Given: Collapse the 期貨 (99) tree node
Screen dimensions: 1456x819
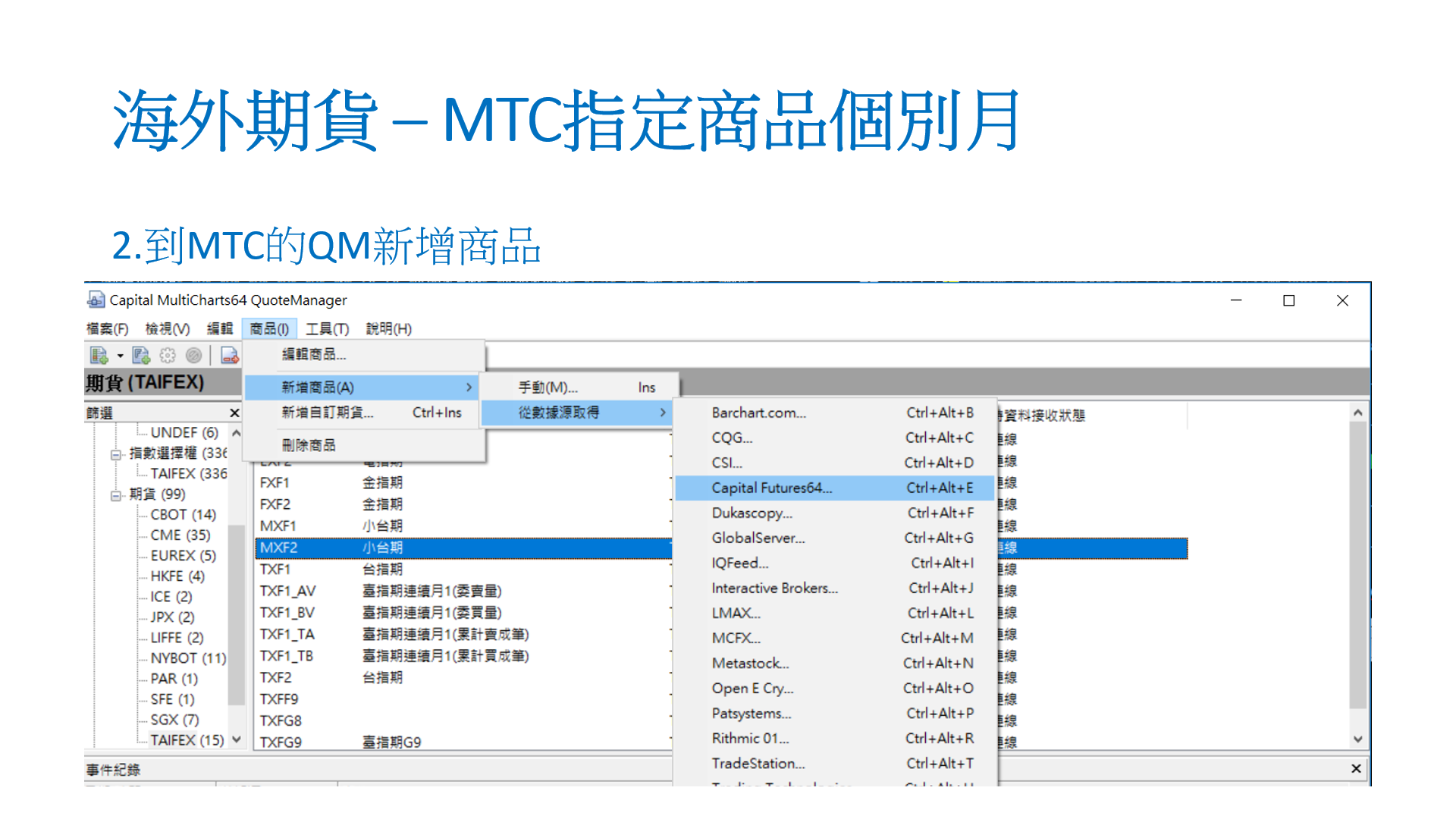Looking at the screenshot, I should 116,494.
